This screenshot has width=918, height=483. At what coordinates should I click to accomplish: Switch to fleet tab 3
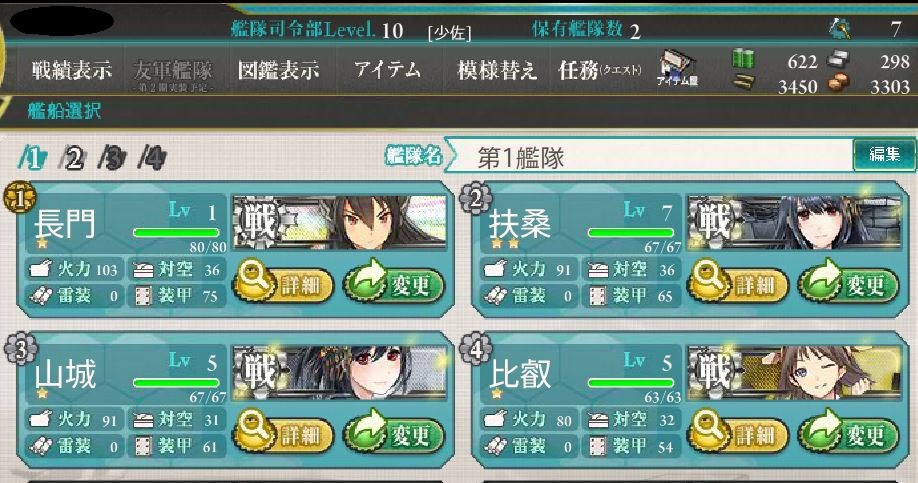(112, 158)
